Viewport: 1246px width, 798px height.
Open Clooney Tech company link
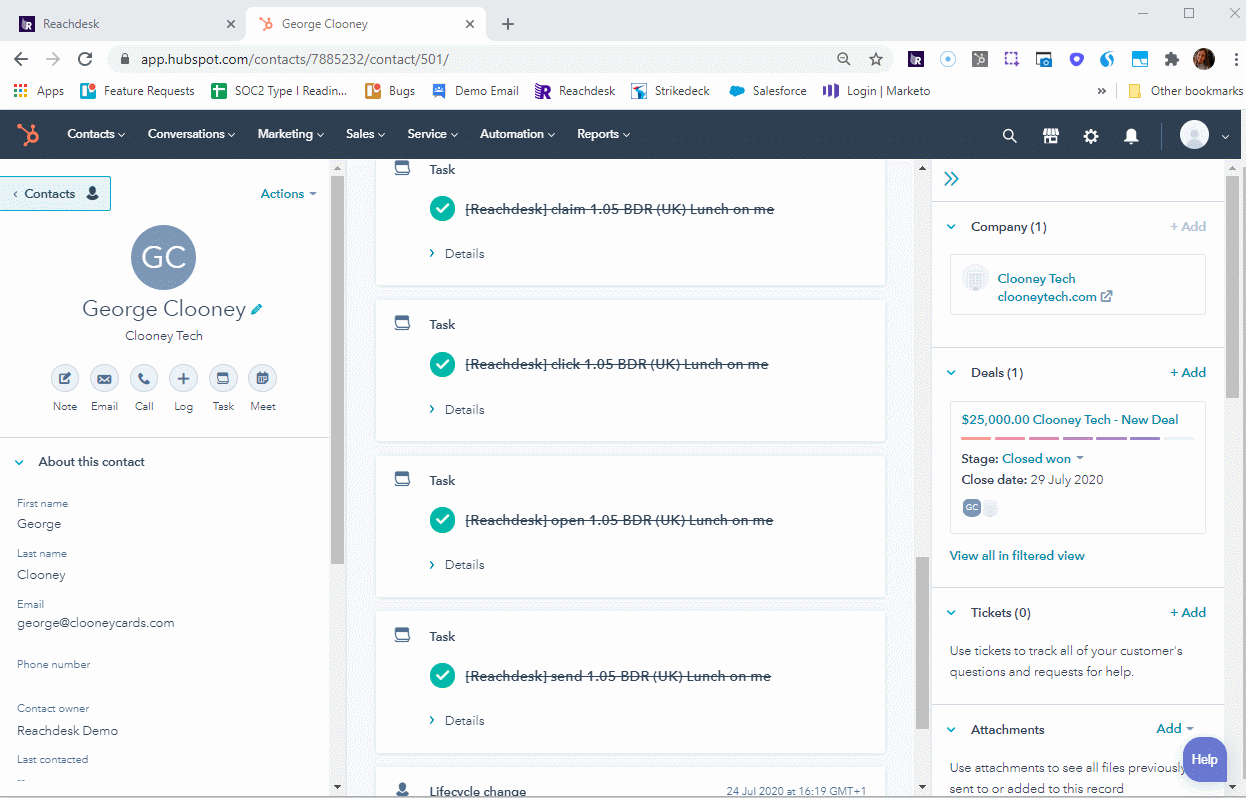pos(1036,279)
